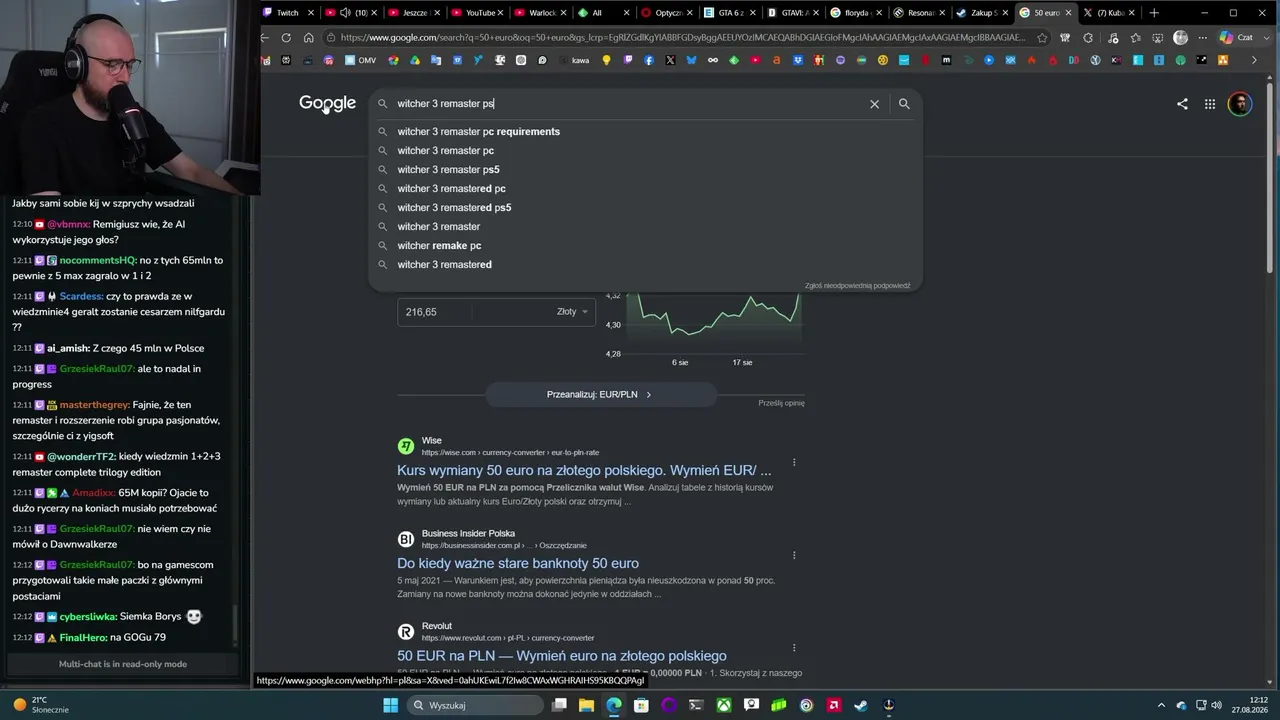The height and width of the screenshot is (720, 1280).
Task: Open the browser home page button
Action: 309,38
